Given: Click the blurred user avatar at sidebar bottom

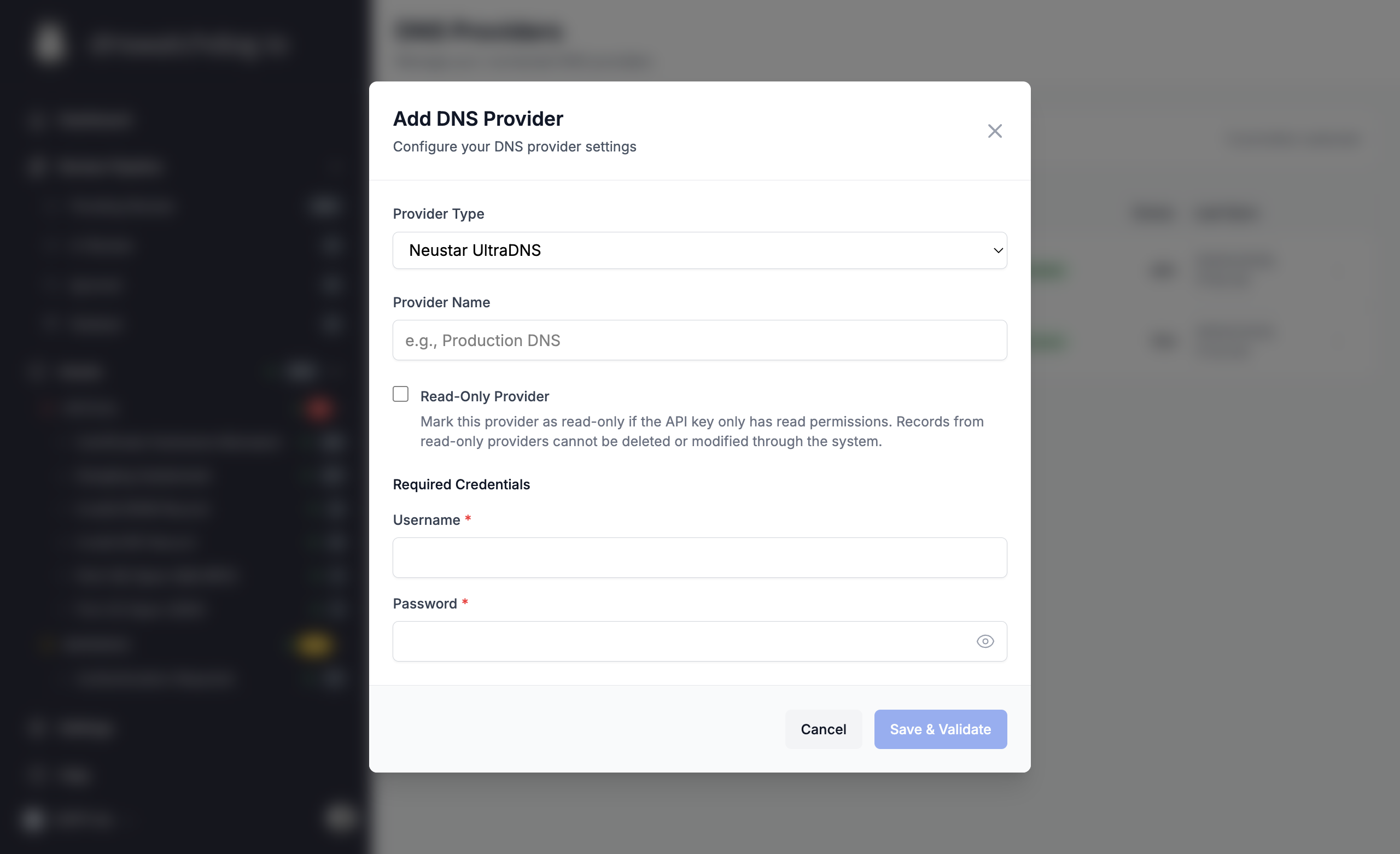Looking at the screenshot, I should click(x=33, y=819).
